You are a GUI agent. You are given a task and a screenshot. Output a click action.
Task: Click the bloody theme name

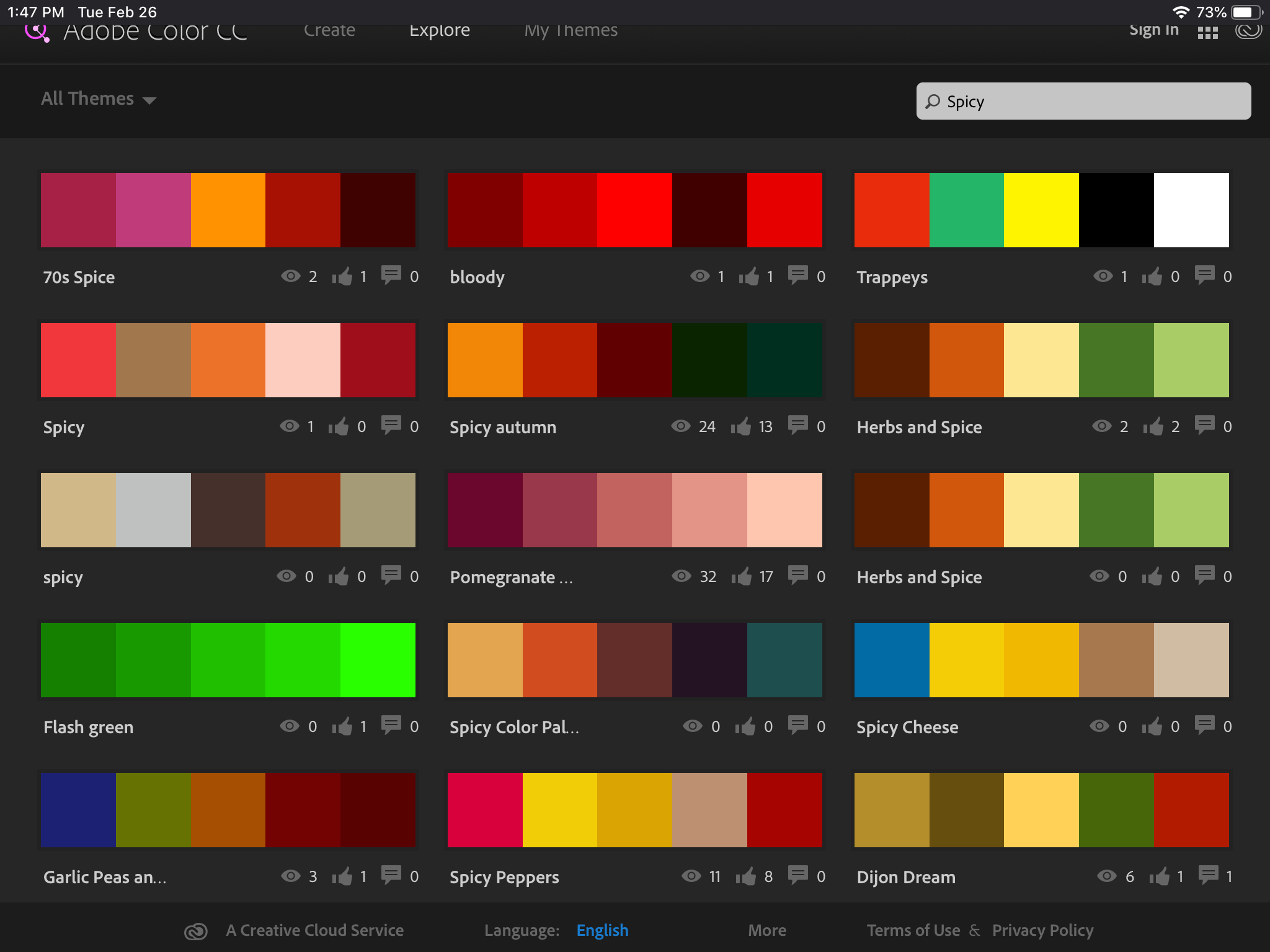477,277
